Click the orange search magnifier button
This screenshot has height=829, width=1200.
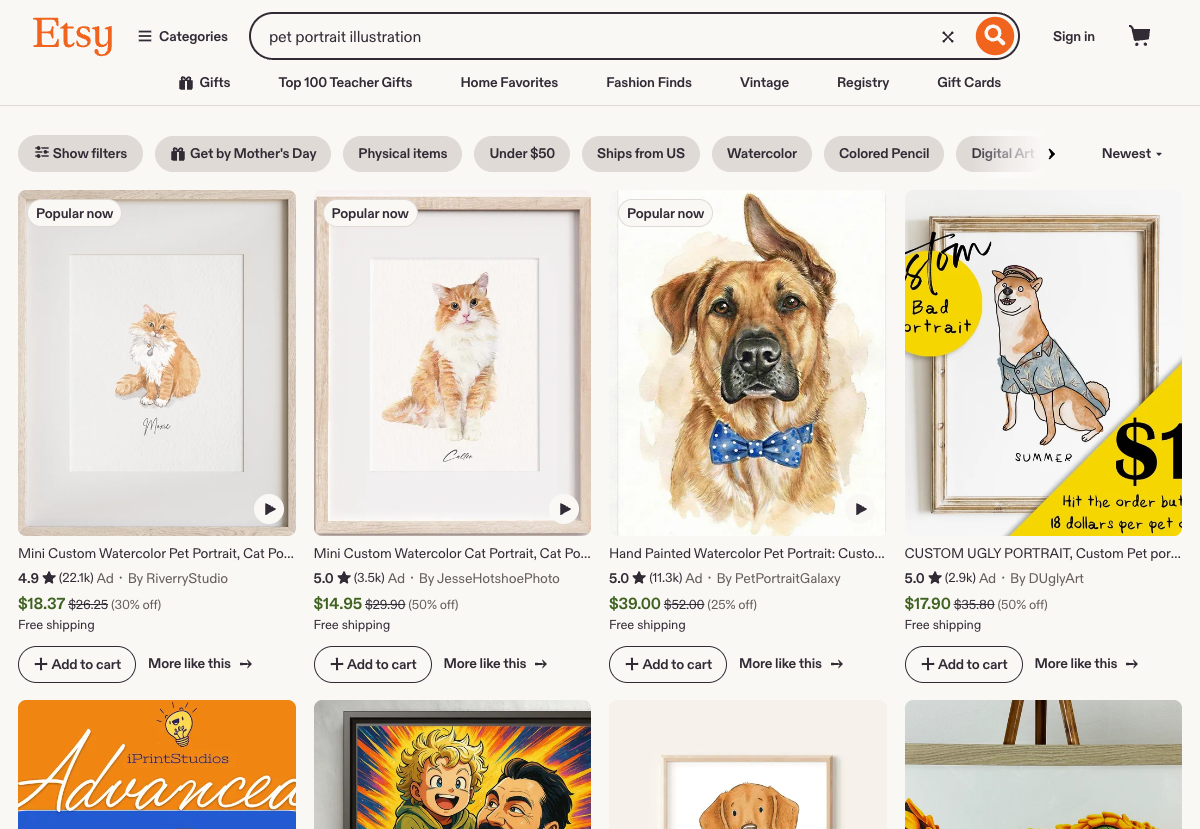pyautogui.click(x=994, y=37)
